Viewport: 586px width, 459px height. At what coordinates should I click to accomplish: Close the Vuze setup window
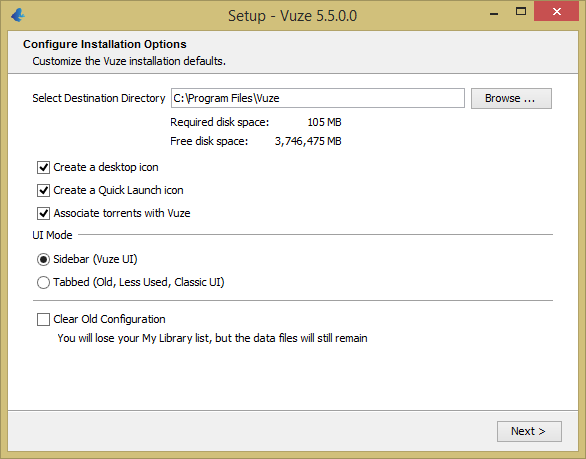pyautogui.click(x=556, y=12)
